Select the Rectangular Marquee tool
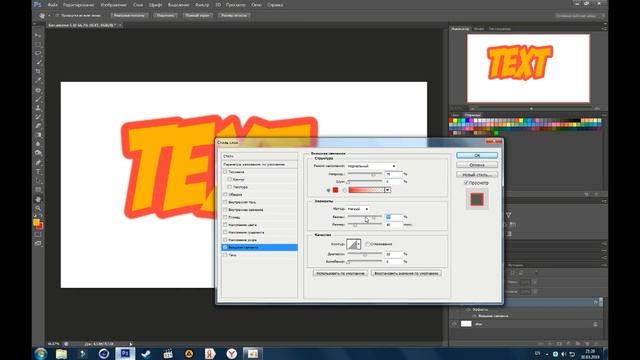The image size is (640, 360). click(38, 44)
